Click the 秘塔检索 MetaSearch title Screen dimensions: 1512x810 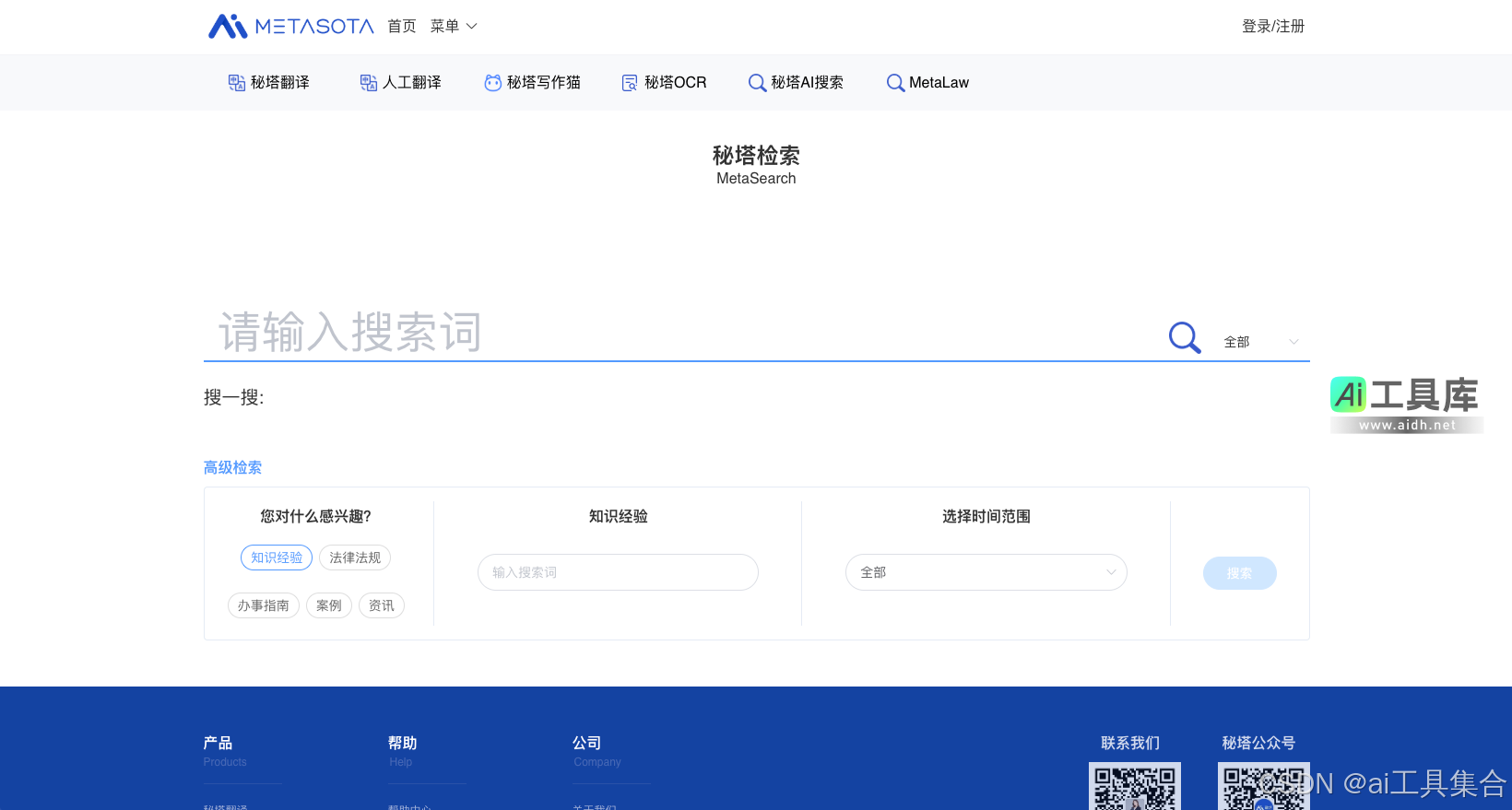[x=756, y=165]
